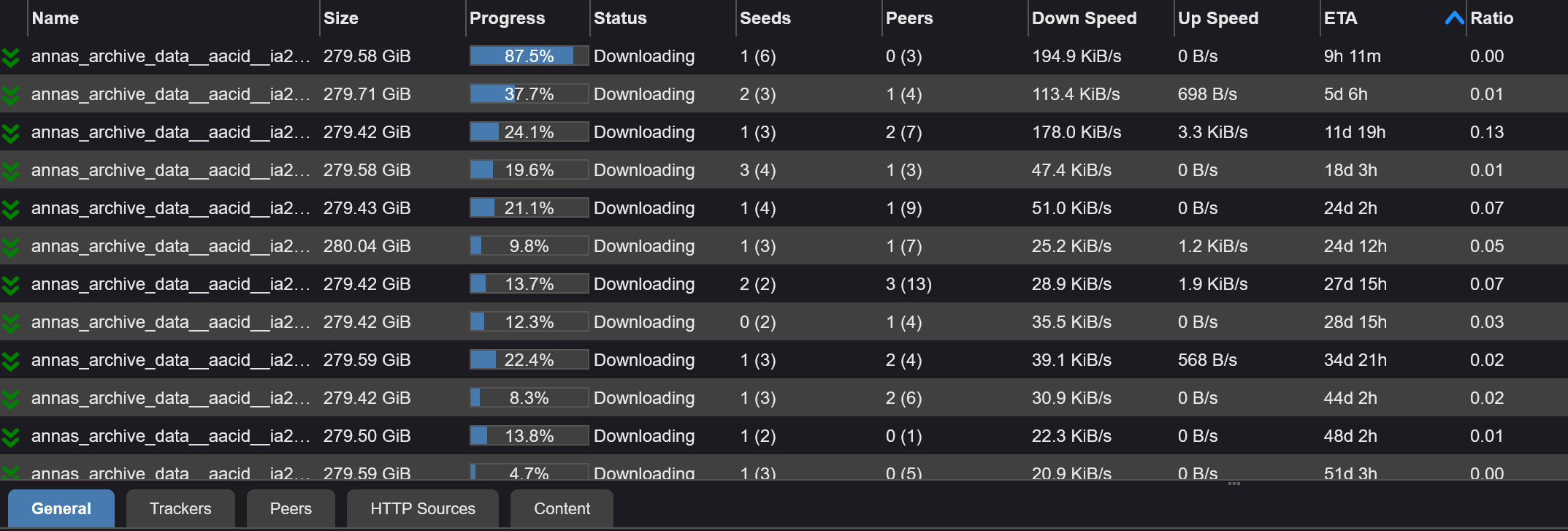This screenshot has height=531, width=1568.
Task: Open the Content tab
Action: (562, 508)
